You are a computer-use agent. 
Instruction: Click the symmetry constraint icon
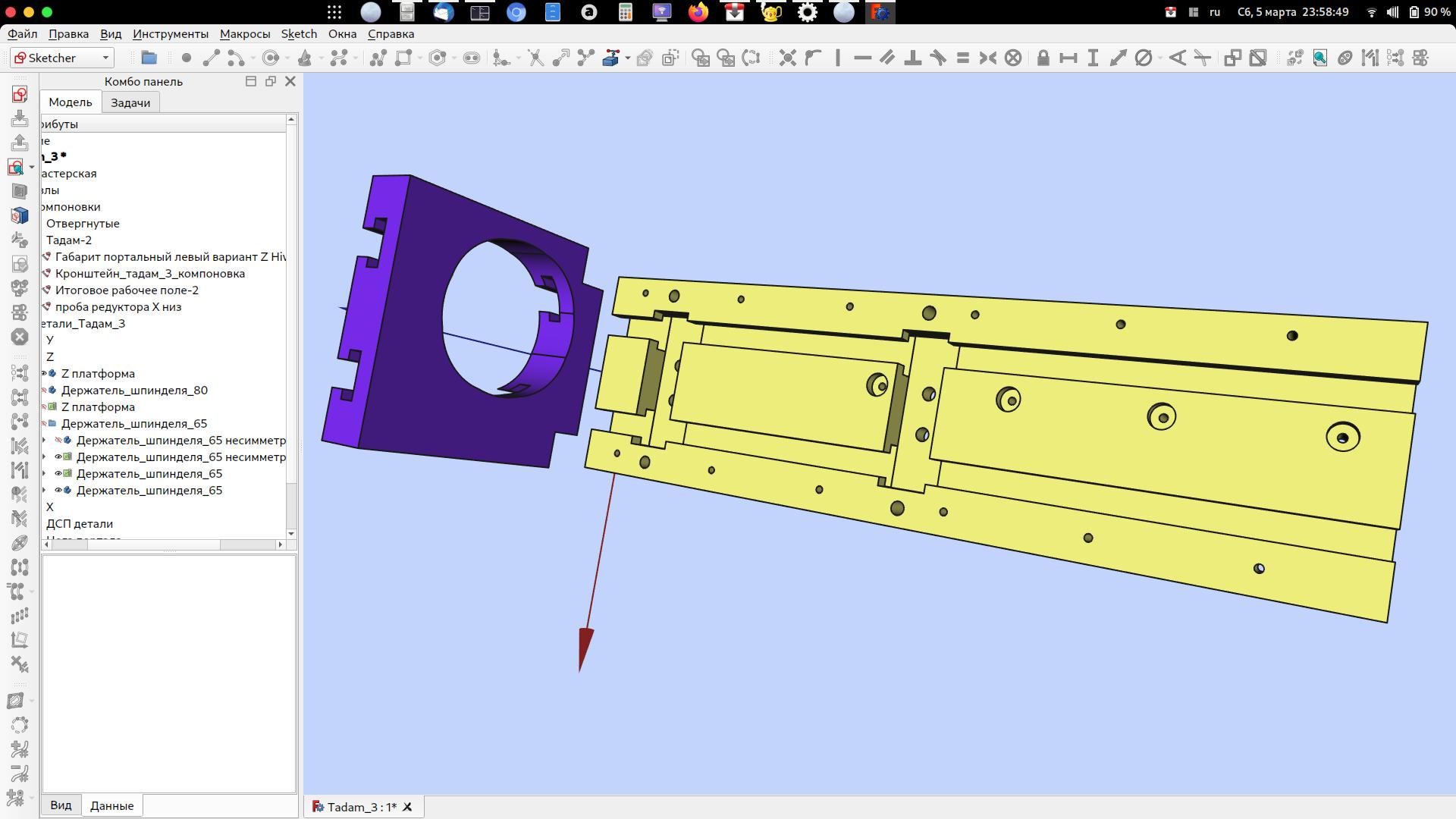click(x=988, y=58)
